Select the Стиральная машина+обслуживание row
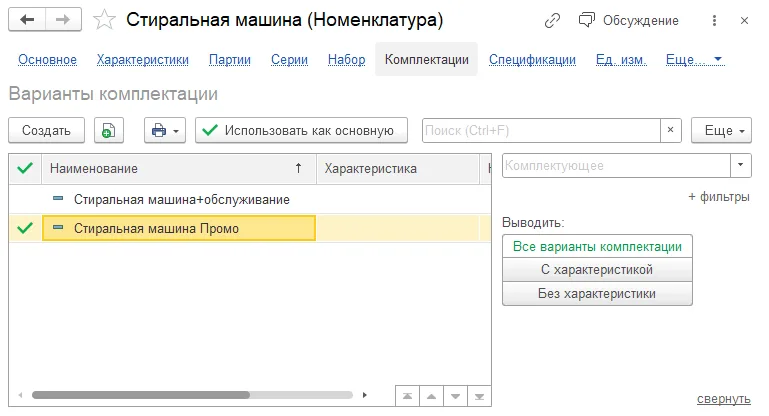769x416 pixels. 250,200
